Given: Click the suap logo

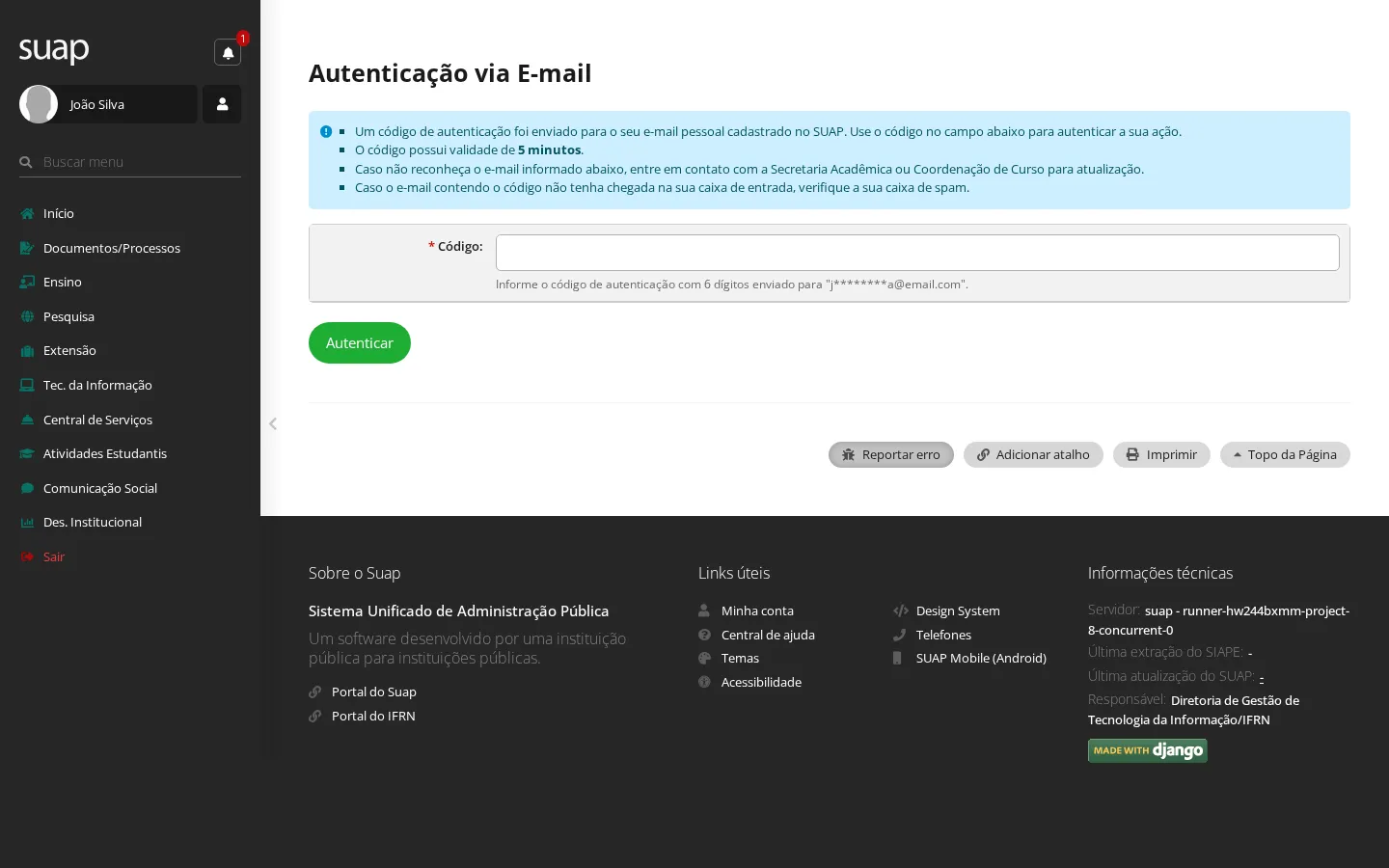Looking at the screenshot, I should tap(54, 49).
